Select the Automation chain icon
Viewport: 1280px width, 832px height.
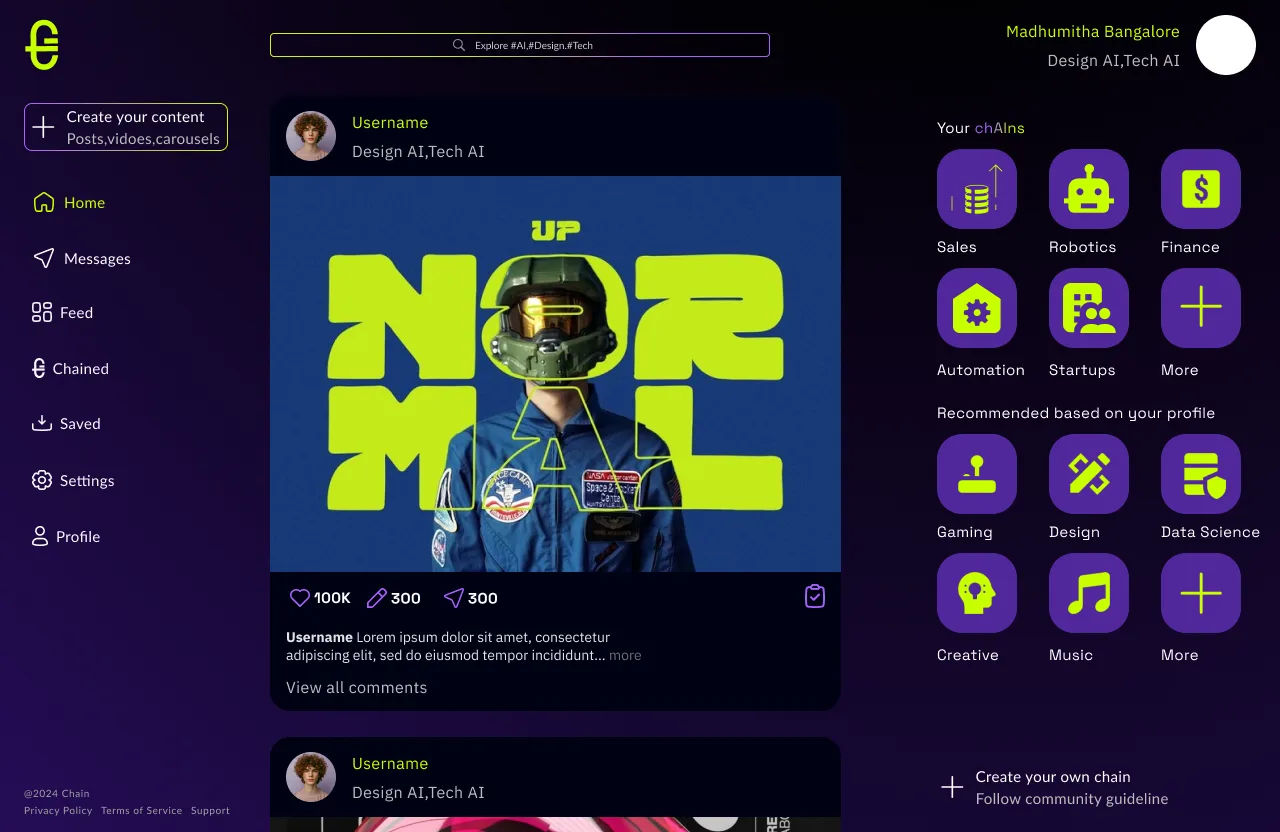[976, 308]
